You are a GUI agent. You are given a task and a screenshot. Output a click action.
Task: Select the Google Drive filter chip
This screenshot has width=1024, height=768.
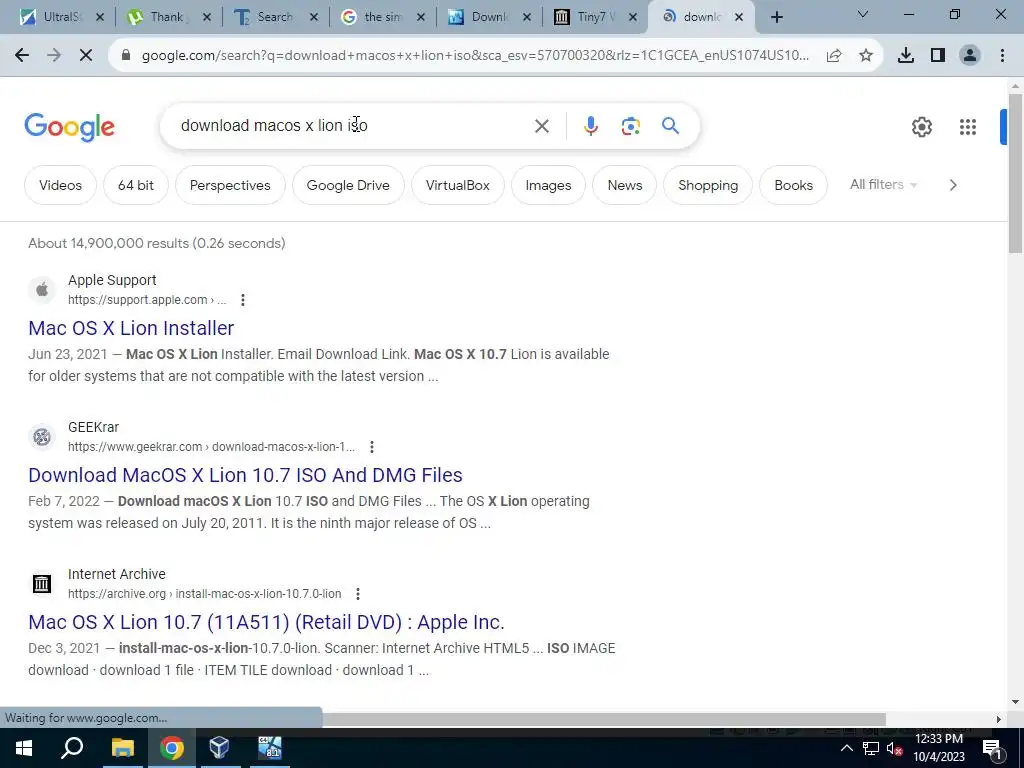tap(348, 185)
